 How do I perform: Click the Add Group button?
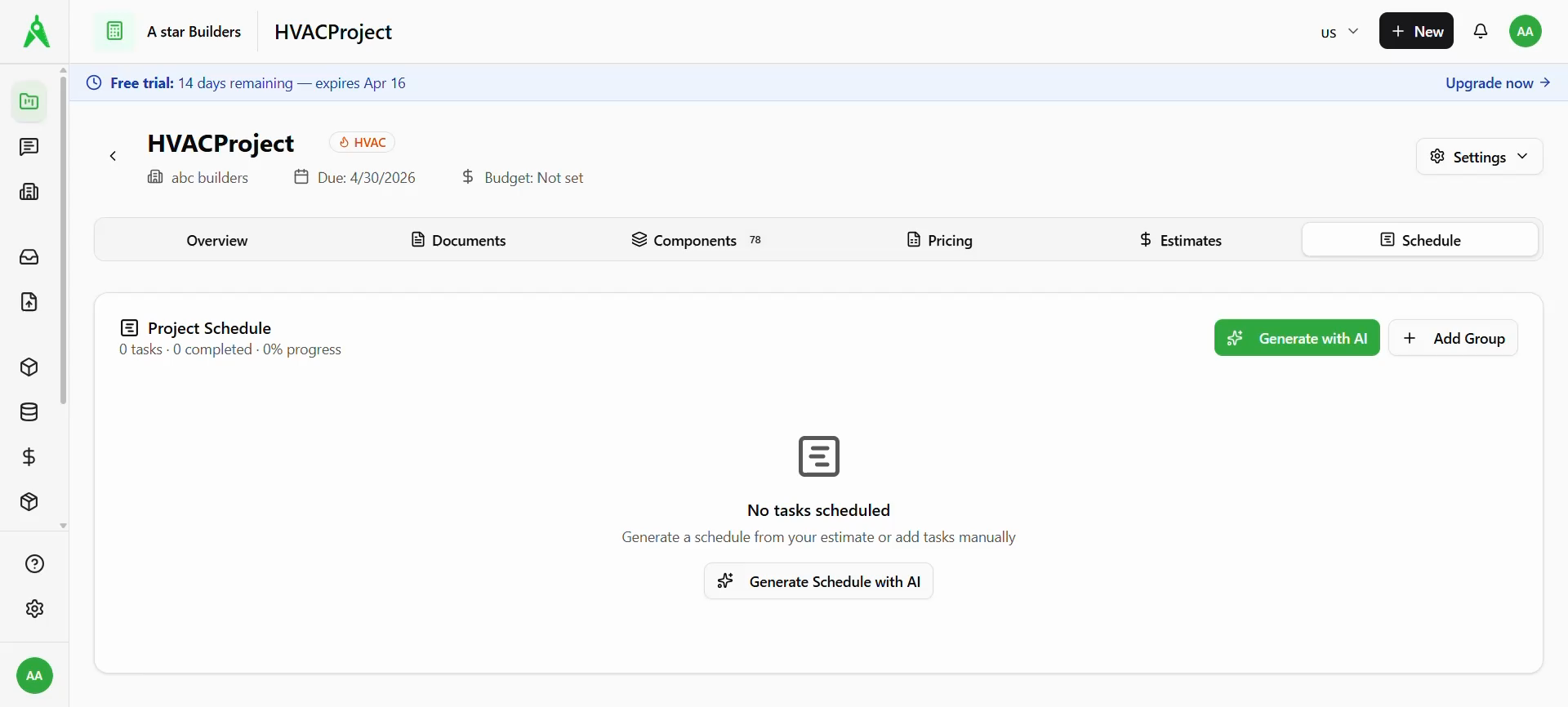1453,338
